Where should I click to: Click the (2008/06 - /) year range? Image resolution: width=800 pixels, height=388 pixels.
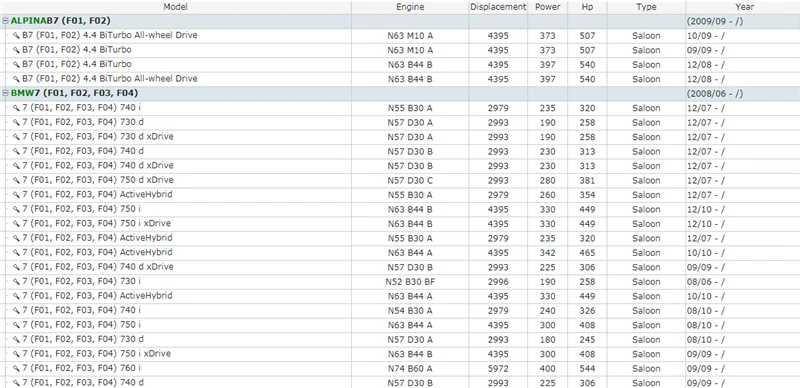click(715, 94)
